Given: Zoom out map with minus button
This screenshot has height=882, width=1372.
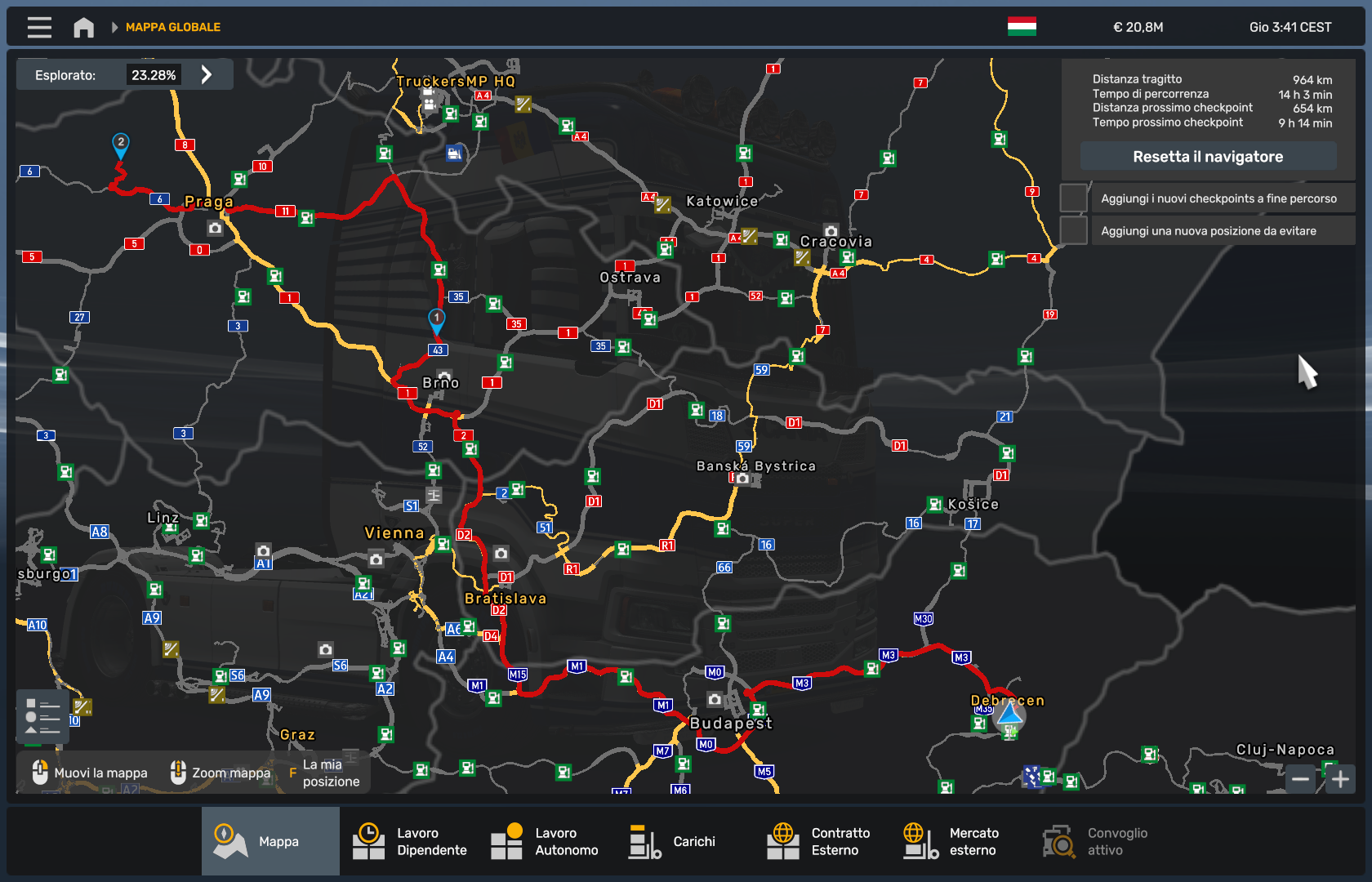Looking at the screenshot, I should [1300, 779].
